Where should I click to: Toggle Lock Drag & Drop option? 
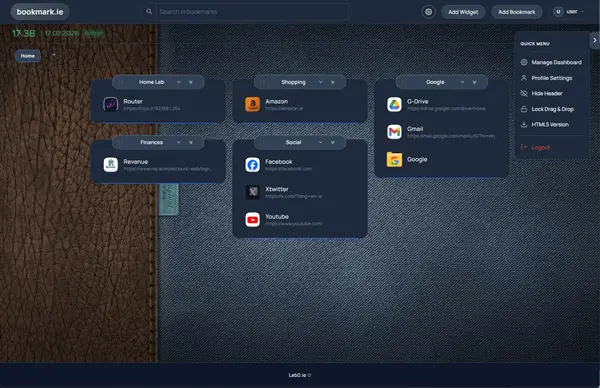click(x=551, y=109)
